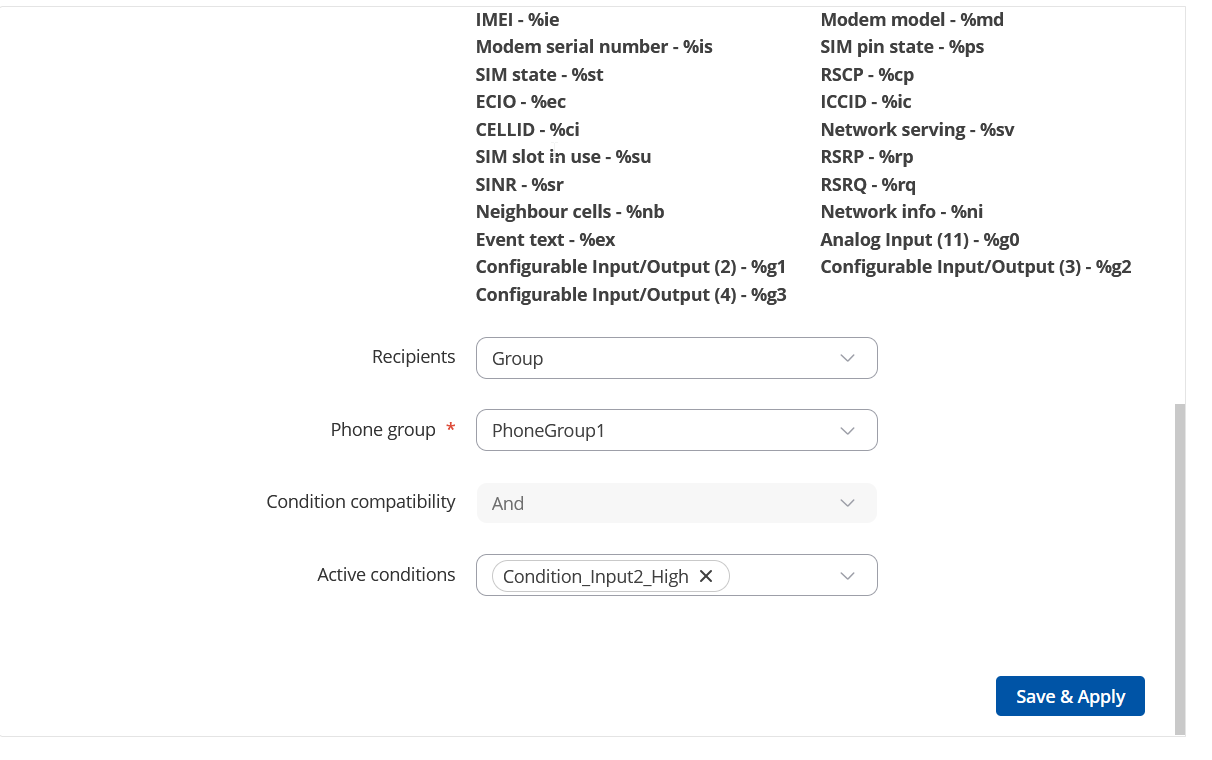Click the vertical scrollbar thumb
1212x760 pixels.
(1180, 570)
